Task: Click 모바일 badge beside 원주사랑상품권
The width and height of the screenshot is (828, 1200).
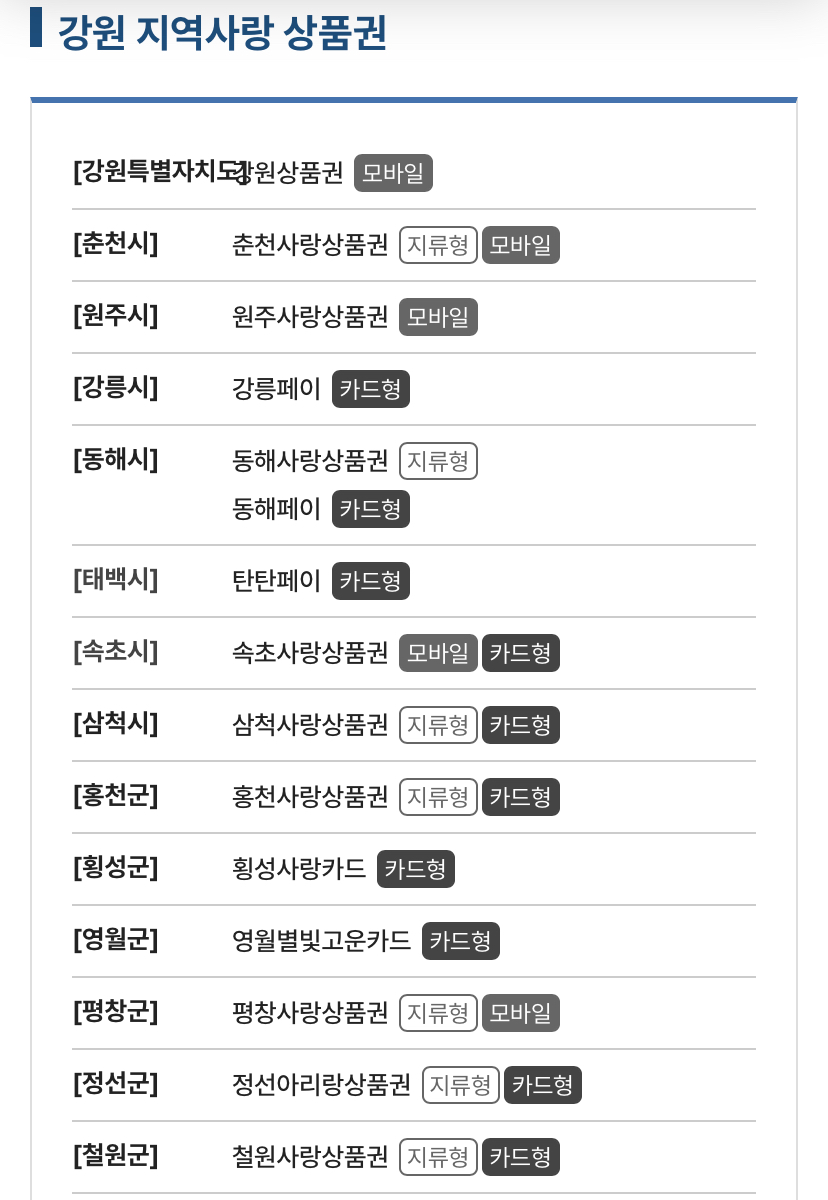Action: pos(438,317)
